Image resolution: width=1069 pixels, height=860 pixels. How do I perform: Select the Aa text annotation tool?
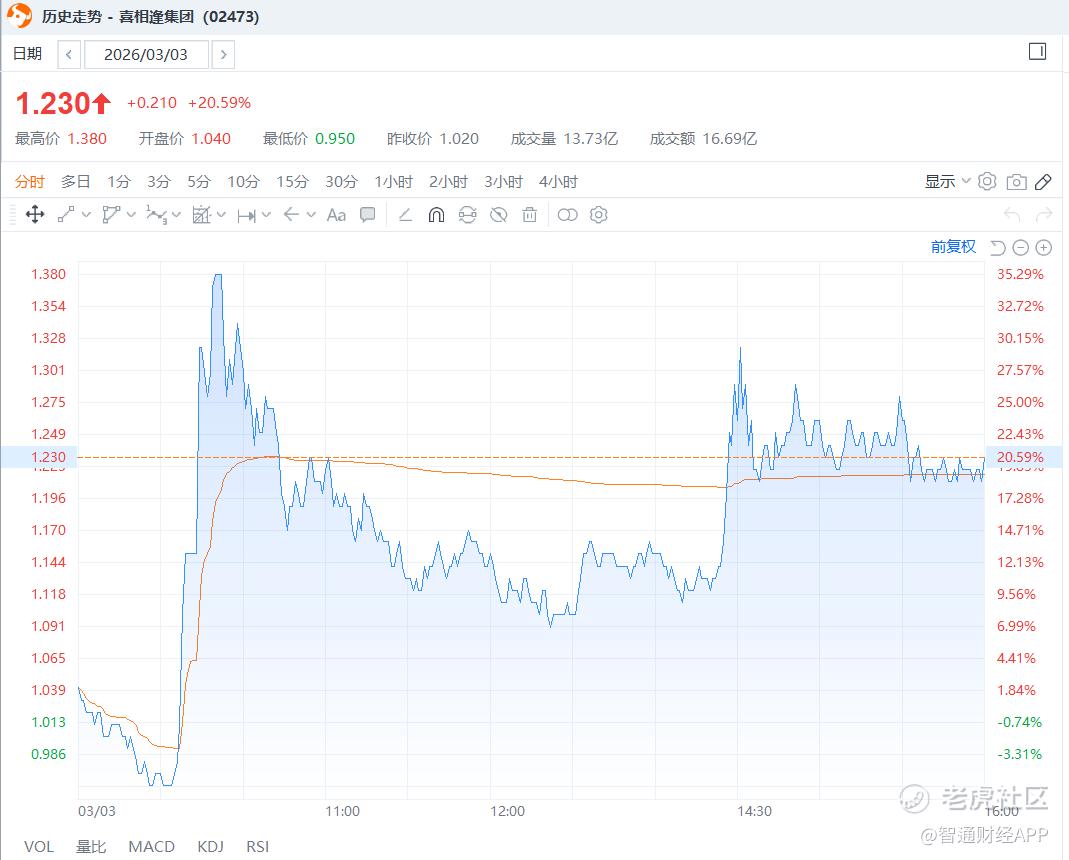336,214
